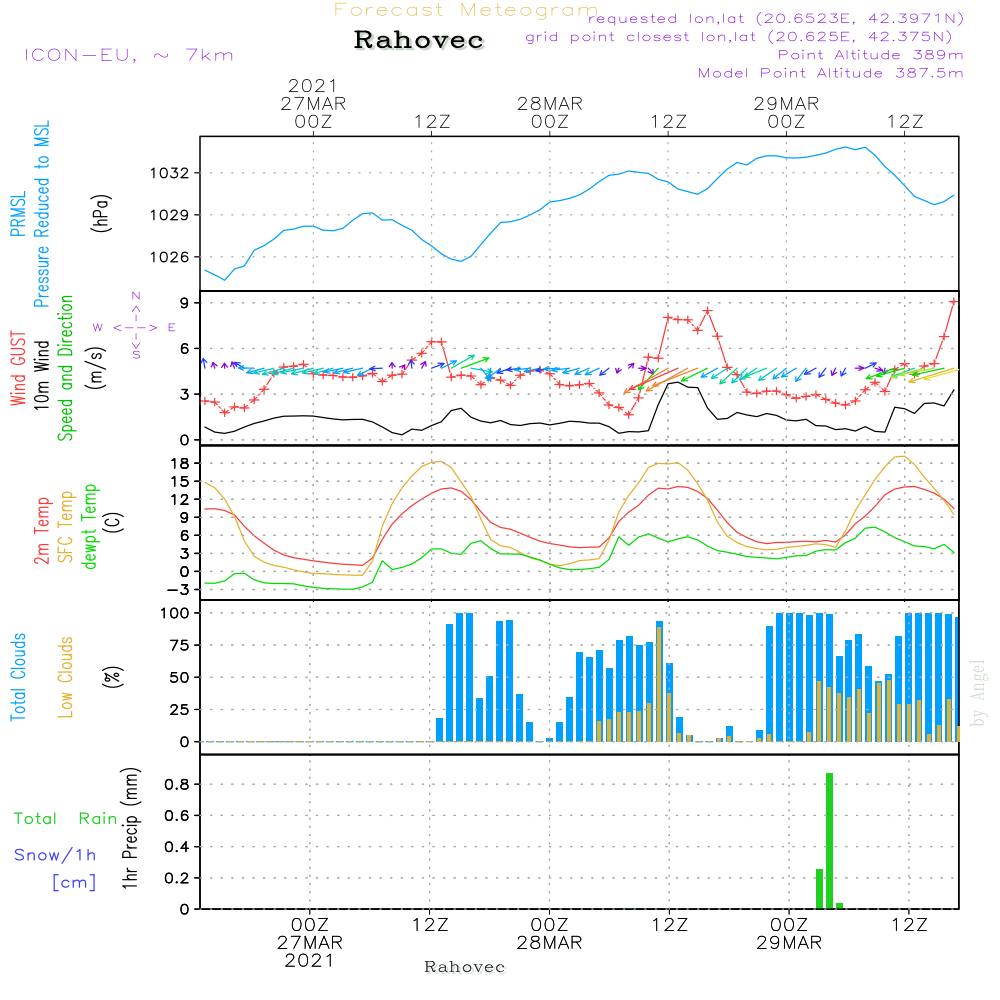The width and height of the screenshot is (1000, 1000).
Task: Click the (C) temperature unit label
Action: pyautogui.click(x=112, y=522)
